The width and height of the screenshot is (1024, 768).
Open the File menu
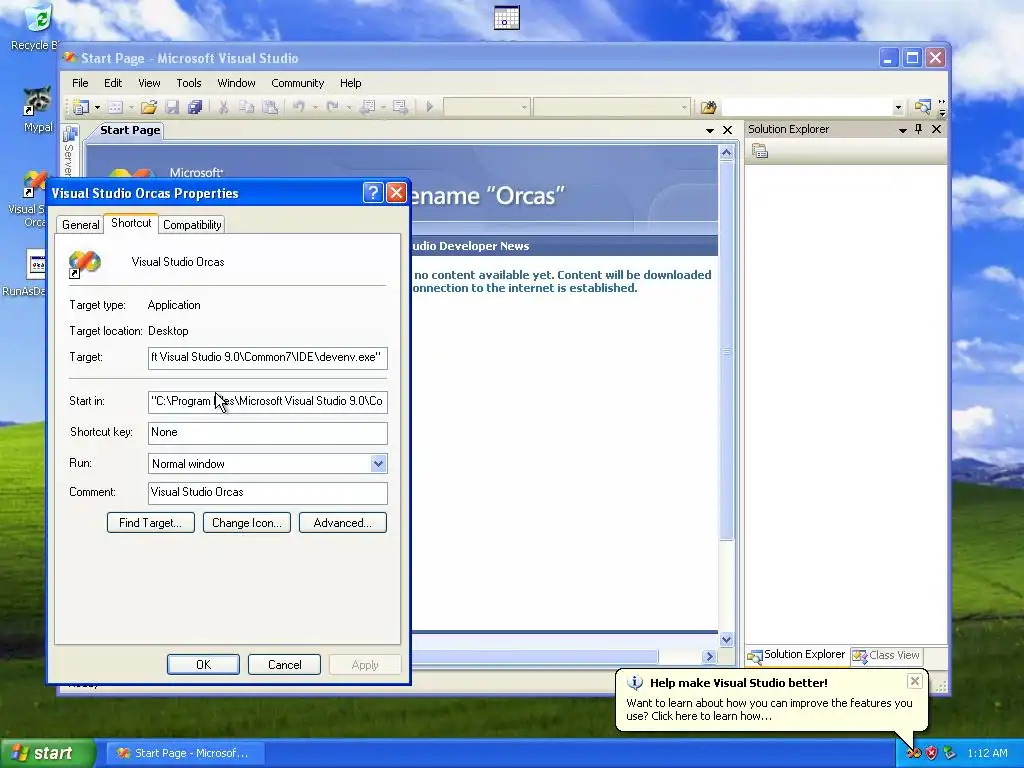click(x=80, y=83)
